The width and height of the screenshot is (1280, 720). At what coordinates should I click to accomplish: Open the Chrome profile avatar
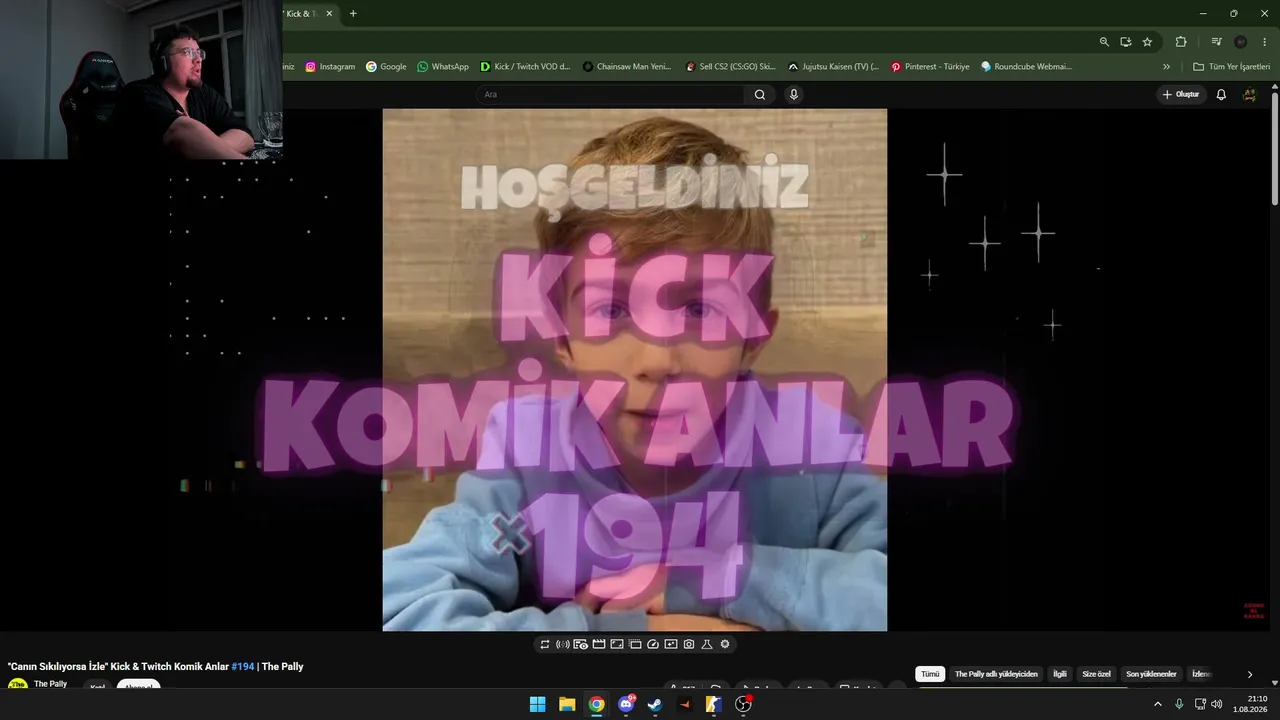pyautogui.click(x=1240, y=42)
